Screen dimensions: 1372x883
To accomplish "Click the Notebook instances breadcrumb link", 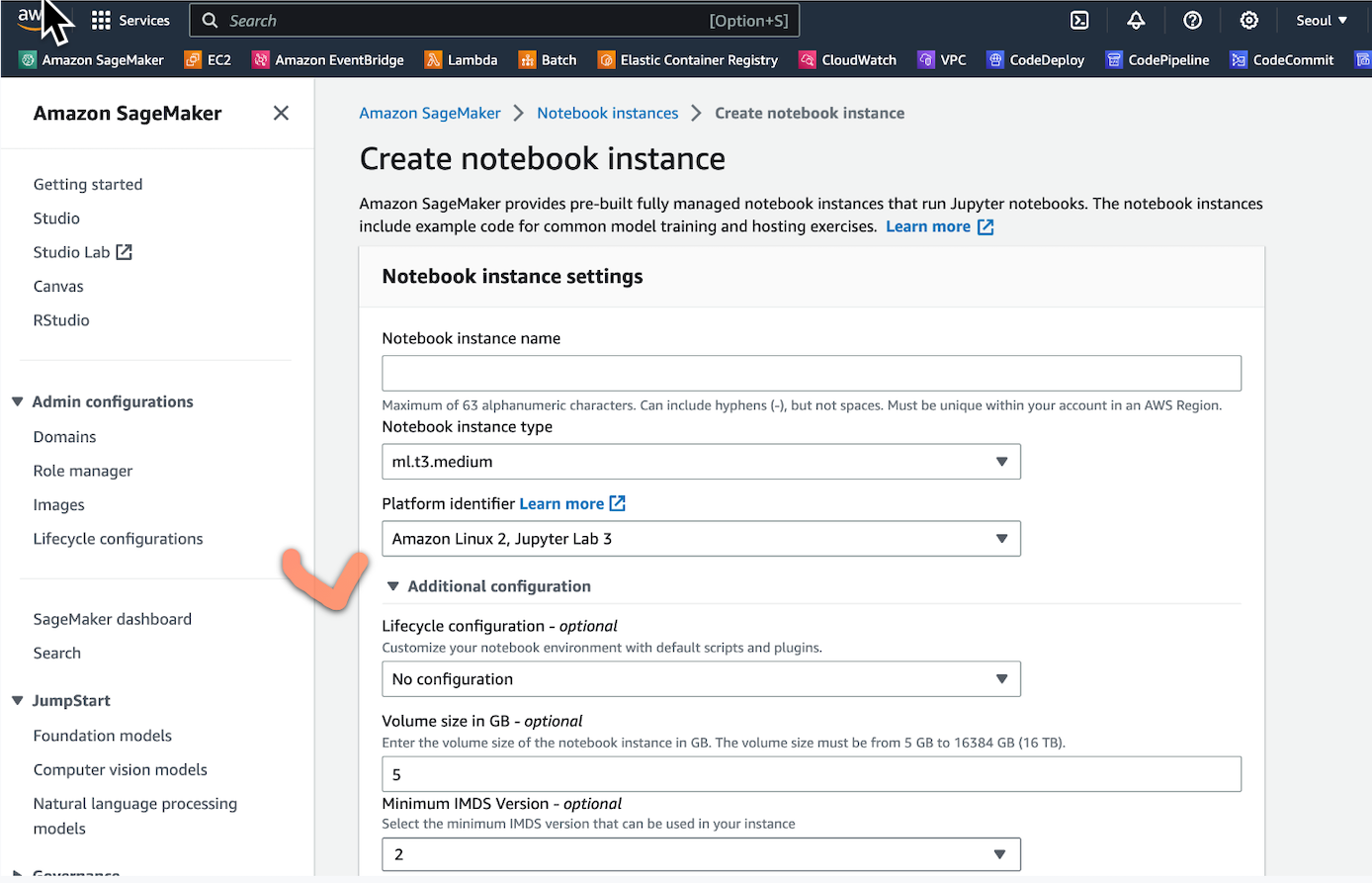I will (608, 114).
